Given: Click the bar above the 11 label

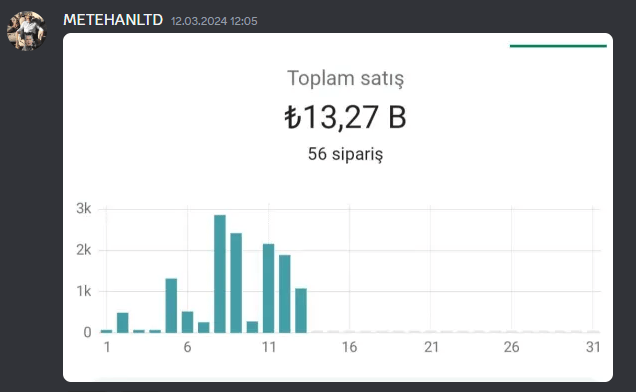Looking at the screenshot, I should [269, 288].
